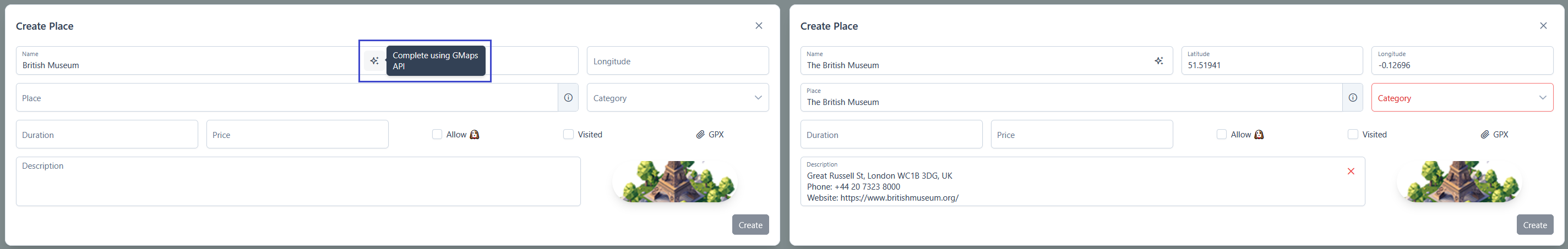Viewport: 1568px width, 249px height.
Task: Click GPX paperclip in the dialog with filled latitude
Action: click(1494, 134)
